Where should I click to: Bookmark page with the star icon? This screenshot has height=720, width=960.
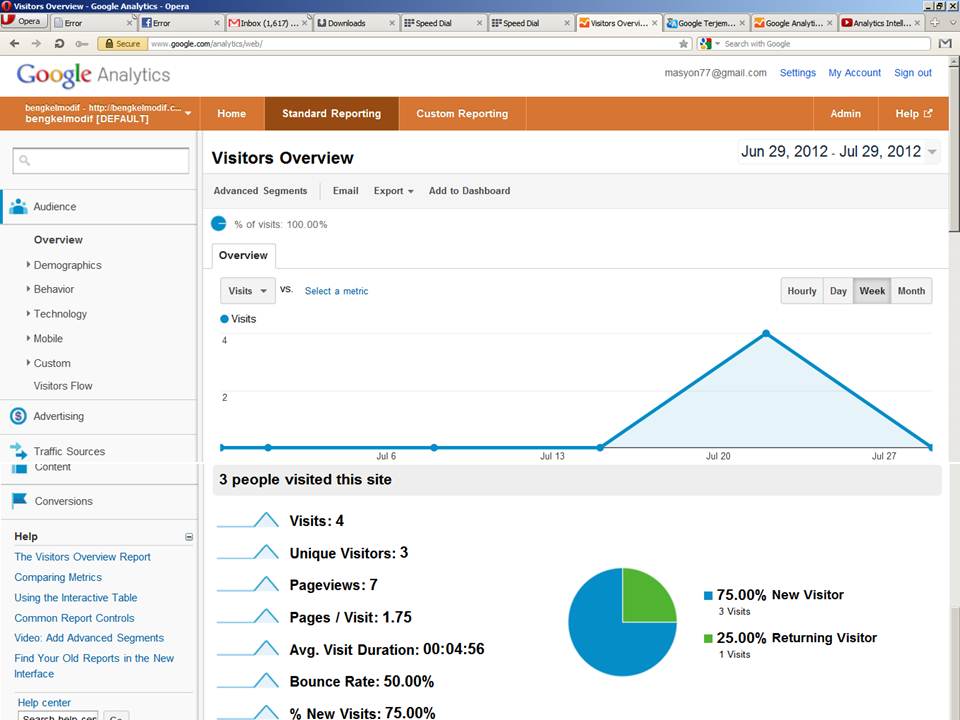click(683, 43)
